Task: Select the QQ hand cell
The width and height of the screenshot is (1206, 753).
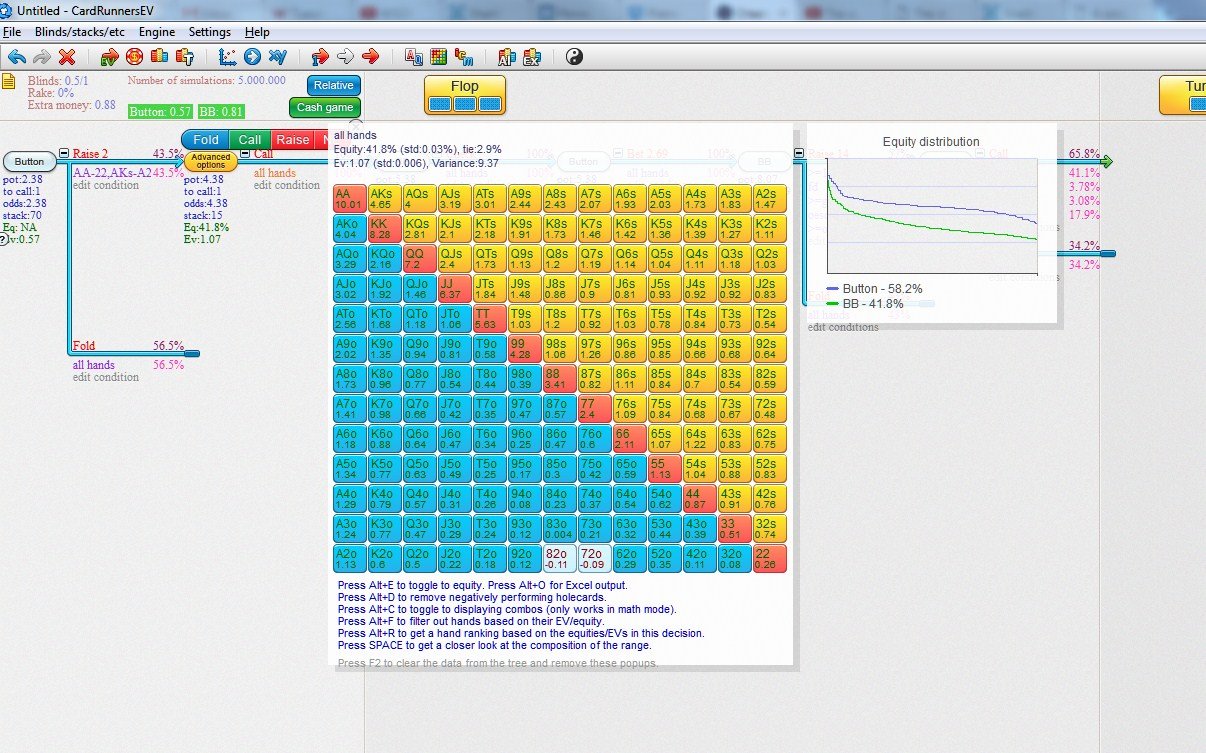Action: tap(419, 258)
